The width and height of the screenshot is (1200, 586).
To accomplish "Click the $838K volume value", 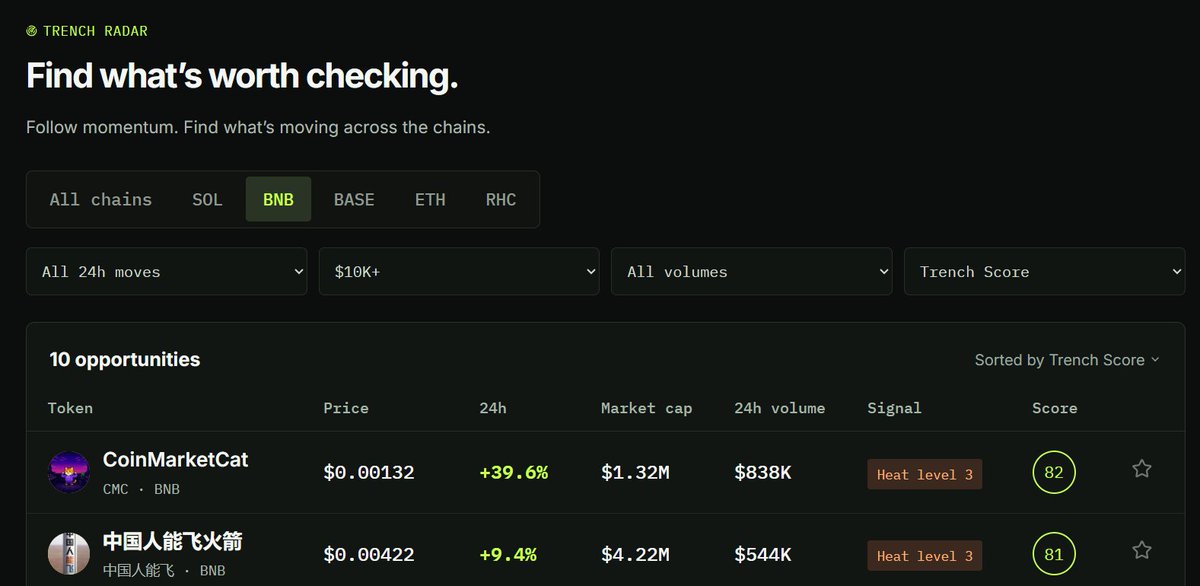I will pyautogui.click(x=763, y=473).
